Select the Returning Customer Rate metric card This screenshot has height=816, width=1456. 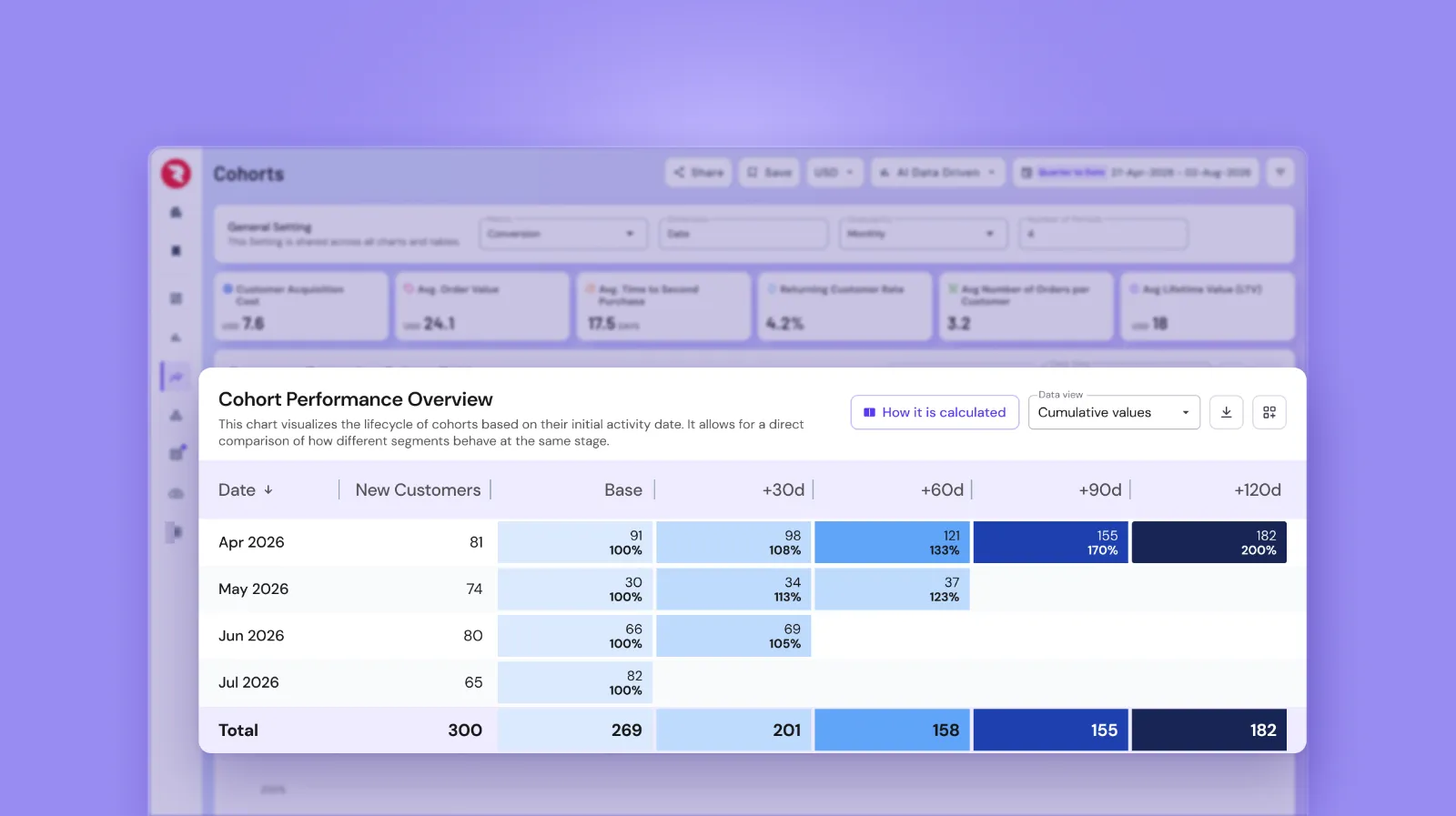point(845,307)
